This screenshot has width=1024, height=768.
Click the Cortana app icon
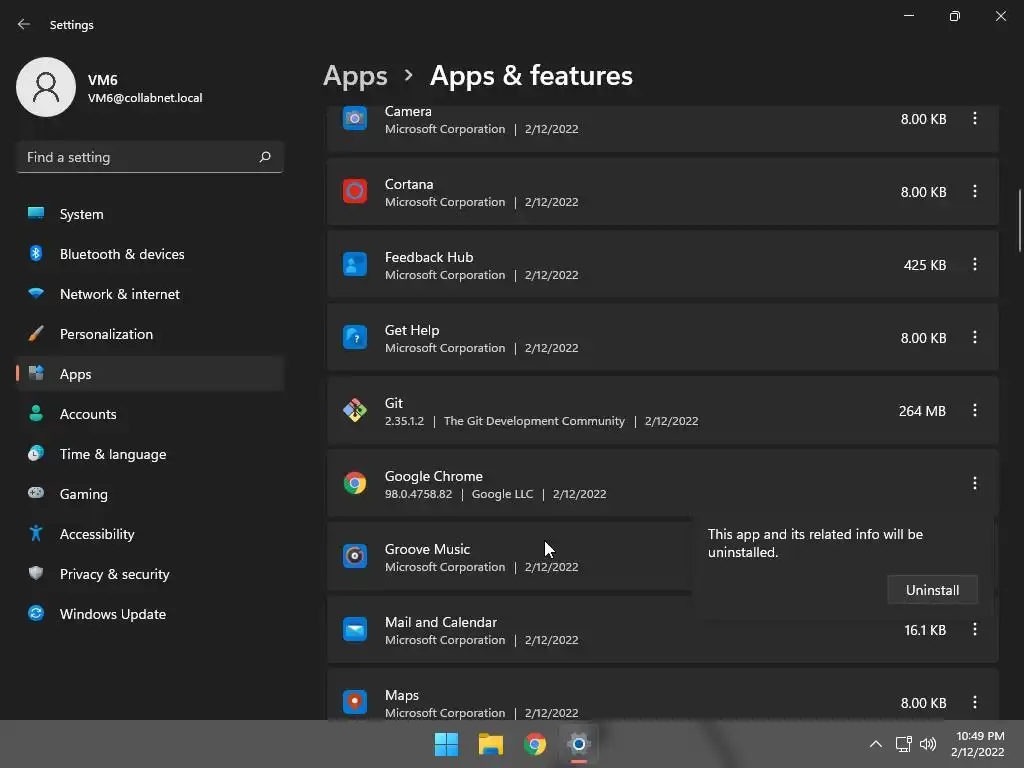coord(355,191)
